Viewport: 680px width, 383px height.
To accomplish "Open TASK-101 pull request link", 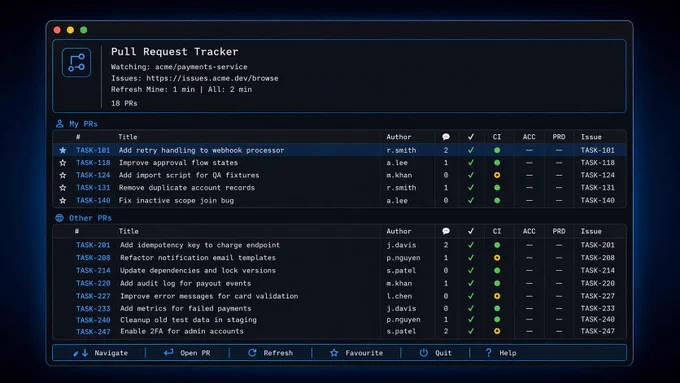I will pyautogui.click(x=93, y=150).
